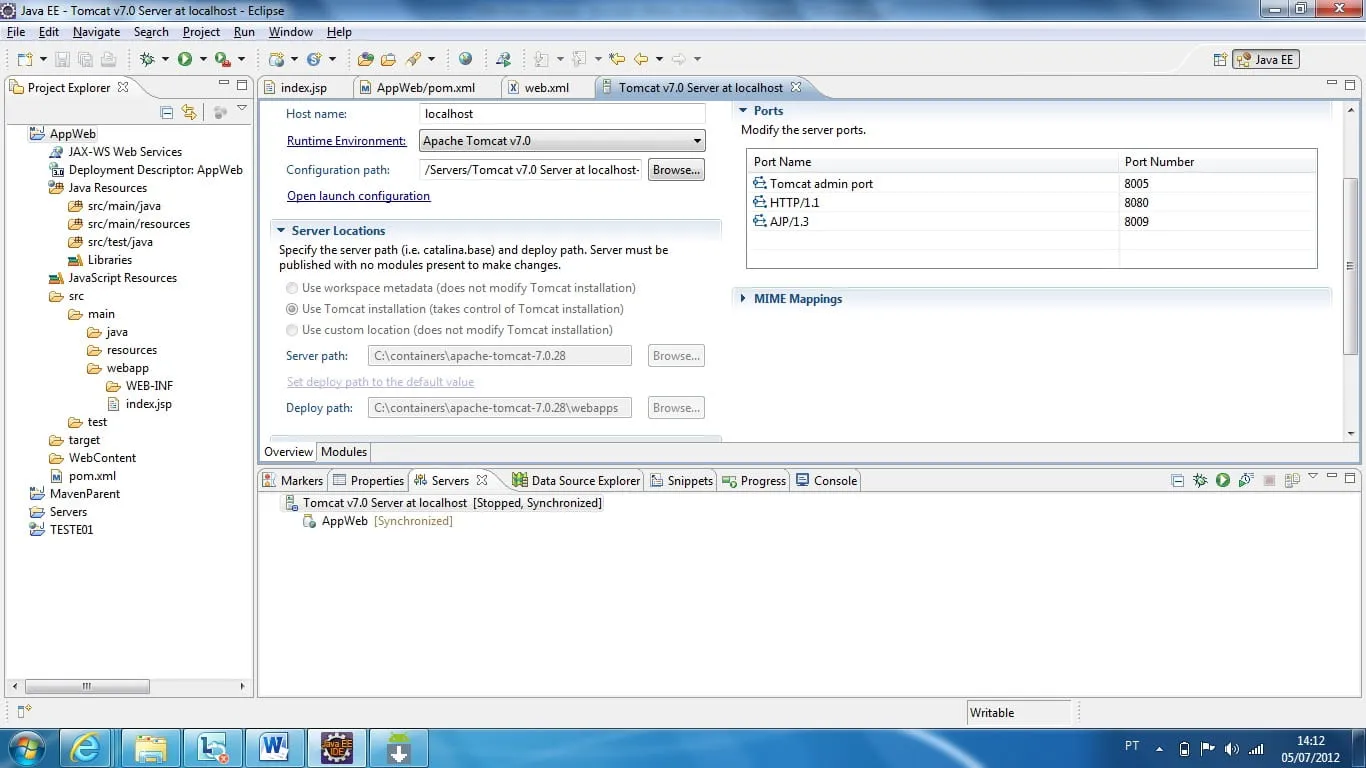Select the HTTP/1.1 port row
The height and width of the screenshot is (768, 1366).
(x=1032, y=203)
